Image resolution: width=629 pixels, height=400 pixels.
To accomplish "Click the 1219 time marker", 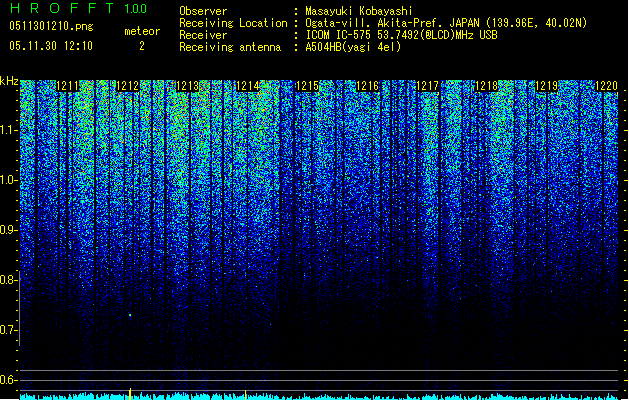I will (546, 86).
